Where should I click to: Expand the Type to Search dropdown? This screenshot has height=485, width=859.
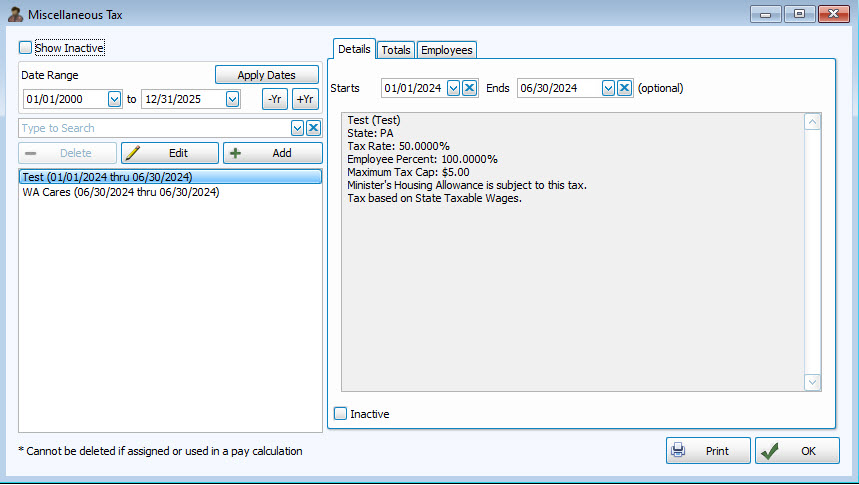pyautogui.click(x=297, y=128)
